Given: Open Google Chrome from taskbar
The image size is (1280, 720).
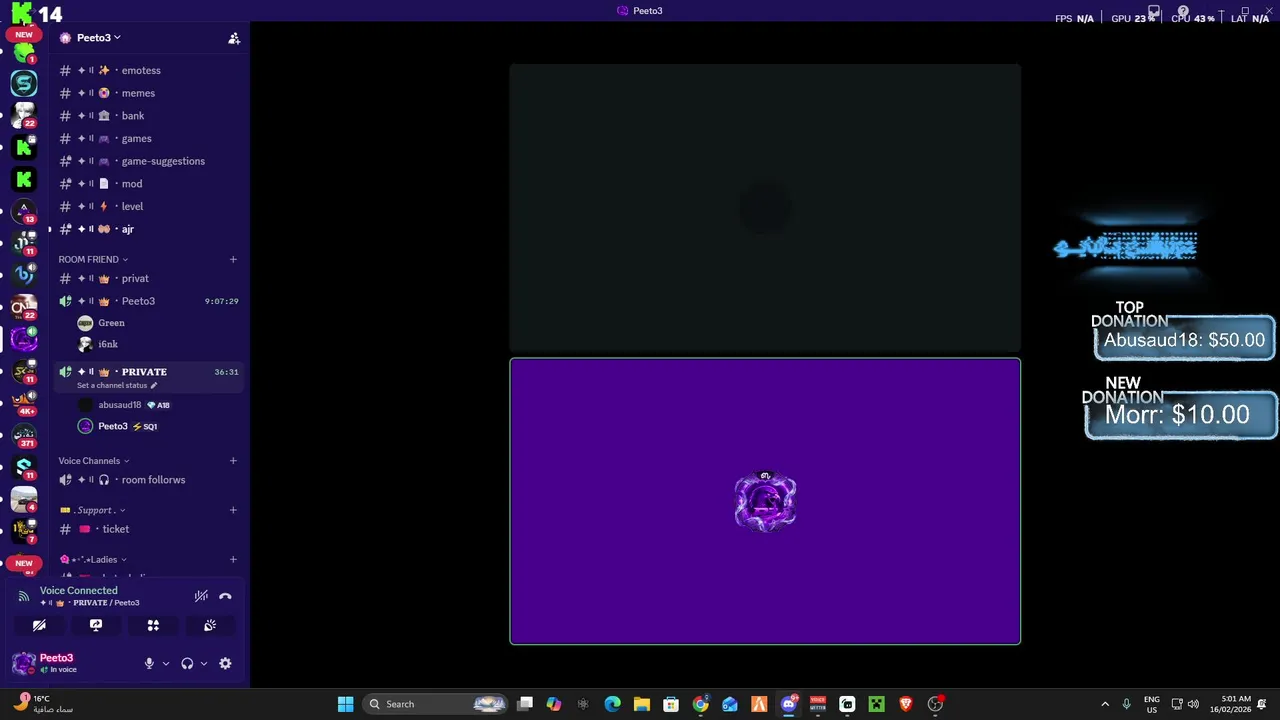Looking at the screenshot, I should click(700, 704).
